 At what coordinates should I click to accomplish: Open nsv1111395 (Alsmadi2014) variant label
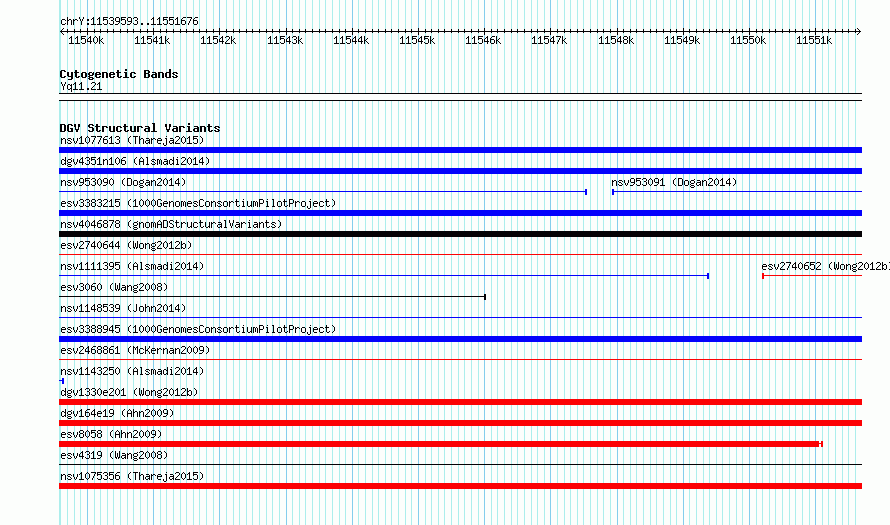point(132,266)
